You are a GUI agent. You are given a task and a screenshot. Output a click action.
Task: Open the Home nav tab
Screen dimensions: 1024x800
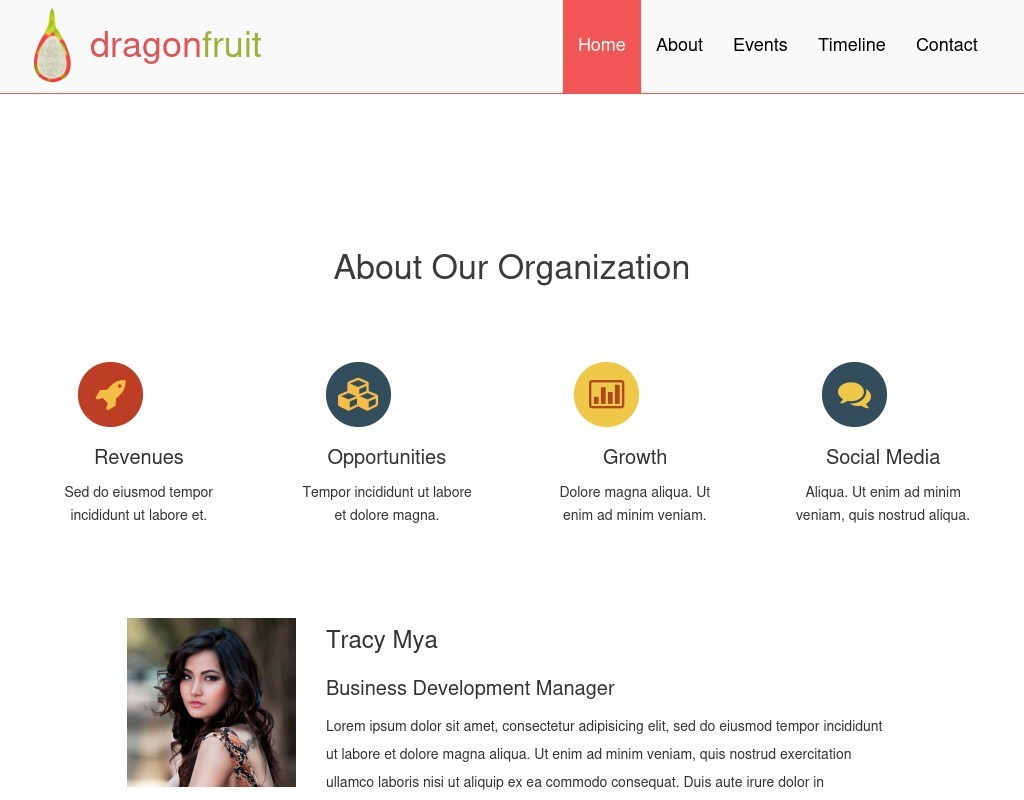point(601,46)
